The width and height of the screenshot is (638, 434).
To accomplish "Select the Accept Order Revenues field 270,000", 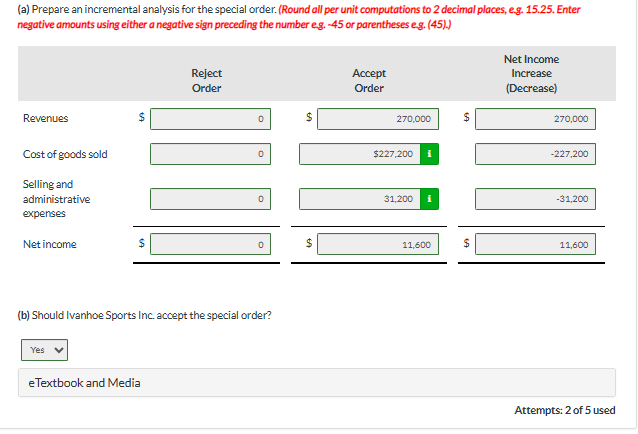I will tap(378, 119).
